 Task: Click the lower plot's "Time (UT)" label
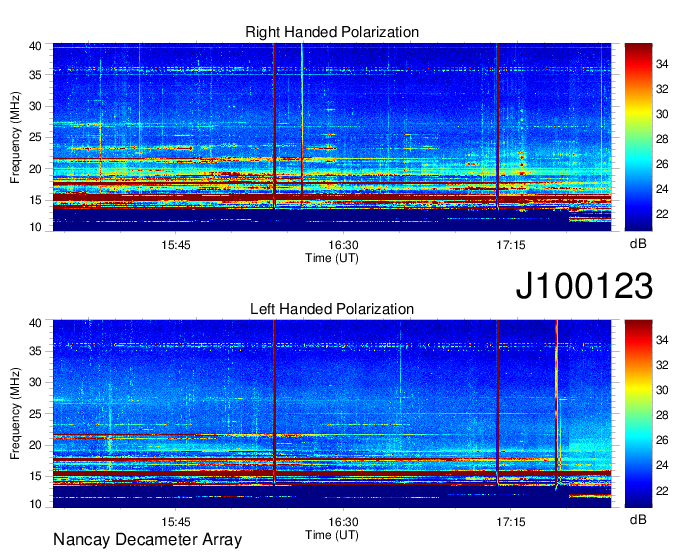tap(332, 535)
